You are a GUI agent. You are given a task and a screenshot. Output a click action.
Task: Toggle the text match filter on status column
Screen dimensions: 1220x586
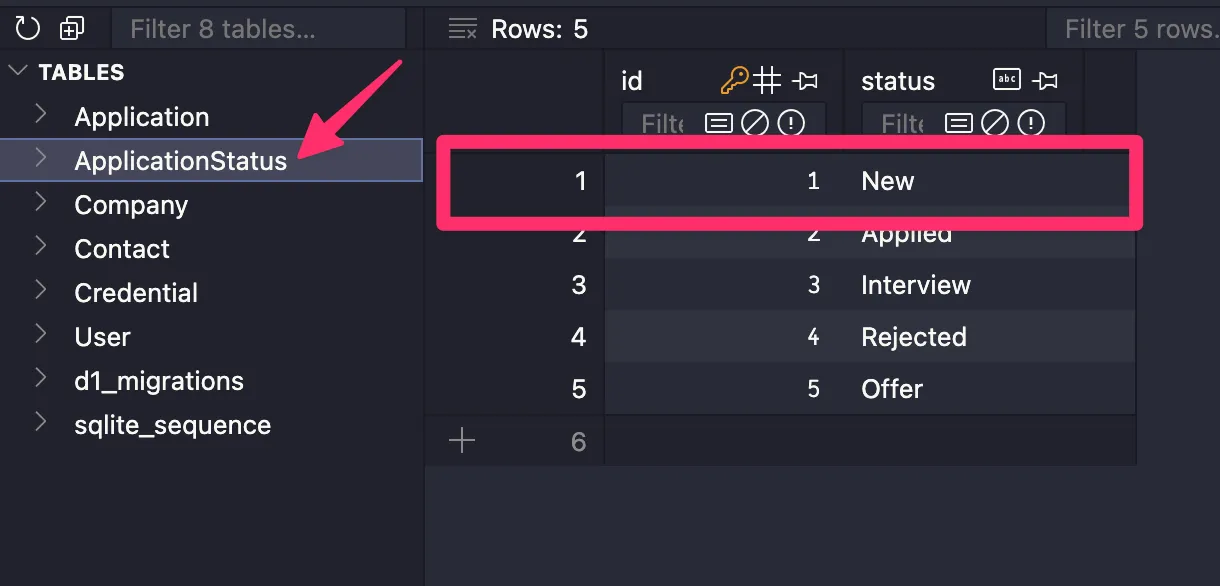coord(958,123)
